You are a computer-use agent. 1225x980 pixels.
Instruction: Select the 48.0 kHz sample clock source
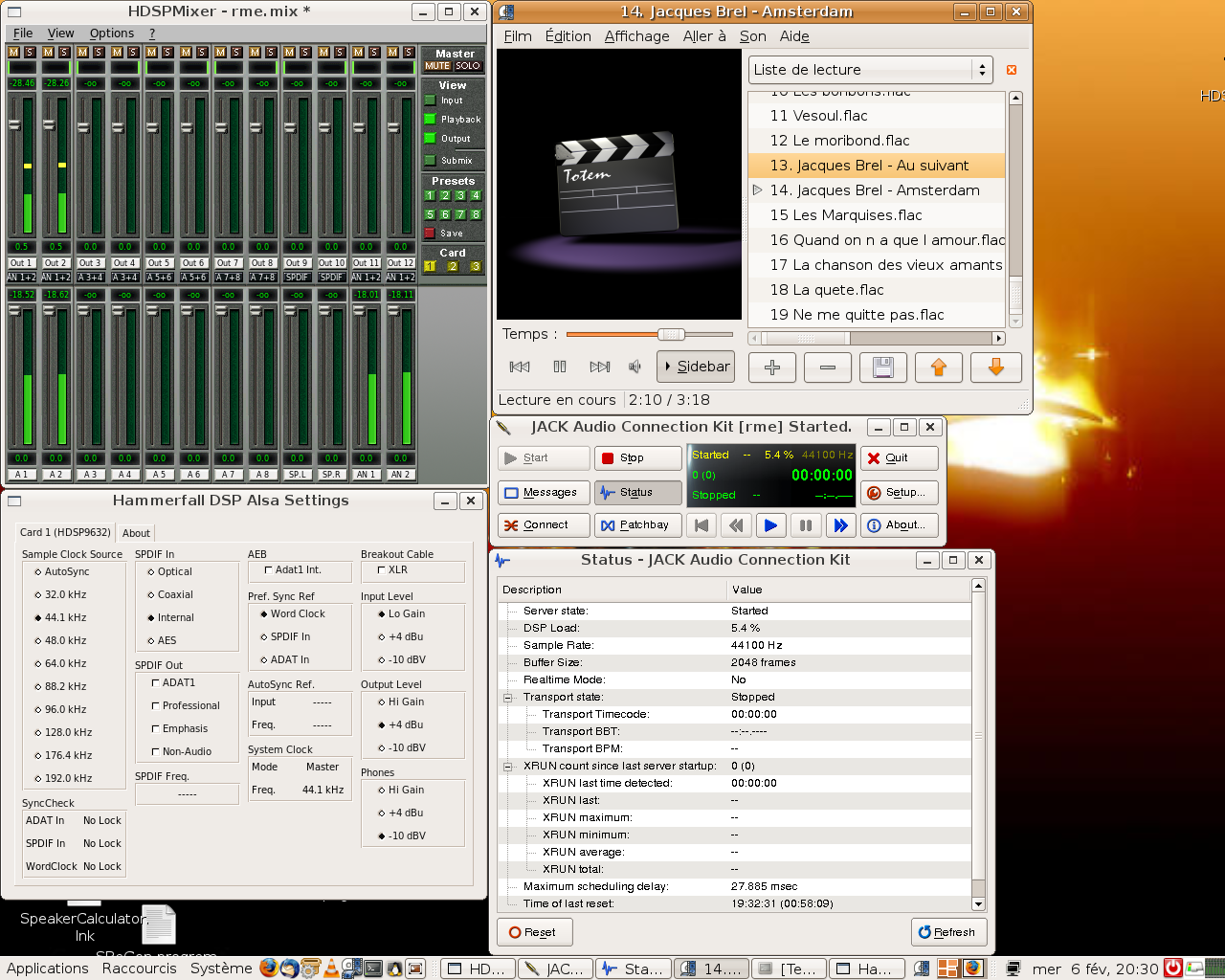point(60,640)
